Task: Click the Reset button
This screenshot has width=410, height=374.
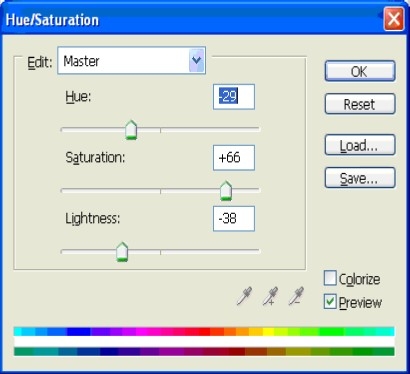Action: [360, 104]
